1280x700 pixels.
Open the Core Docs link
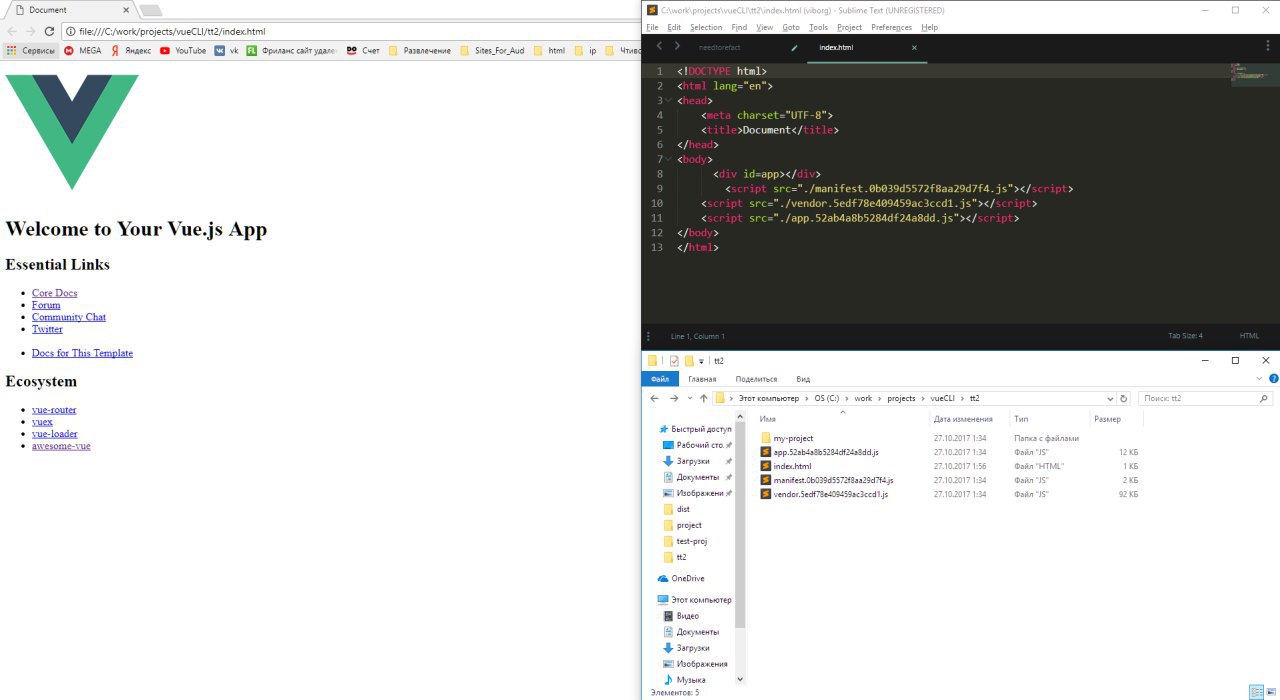point(54,293)
